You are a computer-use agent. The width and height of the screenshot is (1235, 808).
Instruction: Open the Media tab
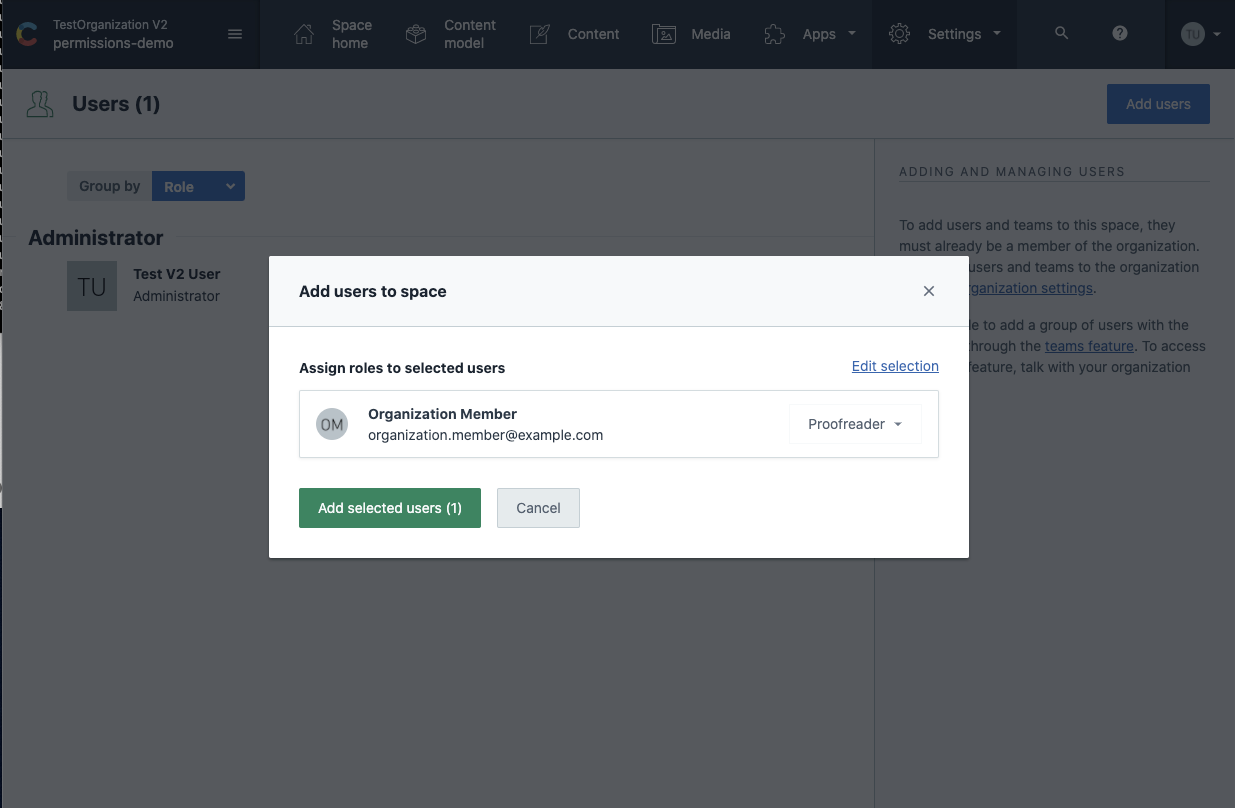tap(711, 34)
